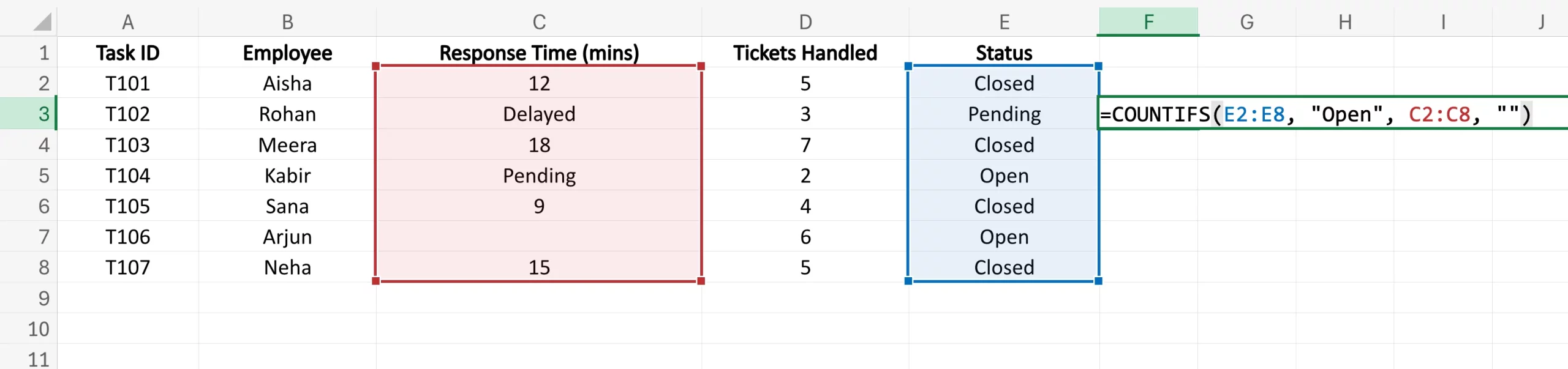Select Tickets Handled value 7 for Meera
Viewport: 1568px width, 369px height.
coord(805,145)
